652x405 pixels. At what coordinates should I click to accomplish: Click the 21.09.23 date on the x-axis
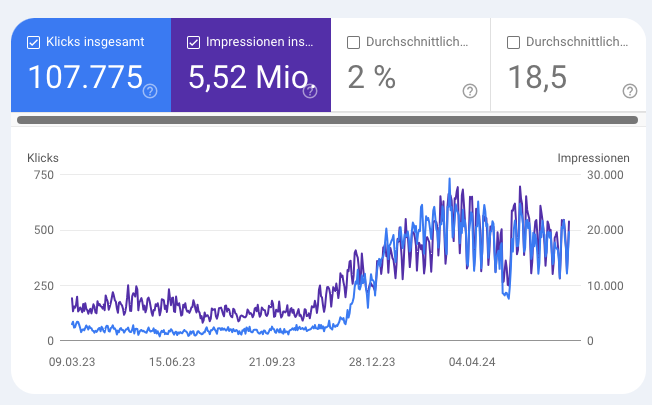coord(272,363)
